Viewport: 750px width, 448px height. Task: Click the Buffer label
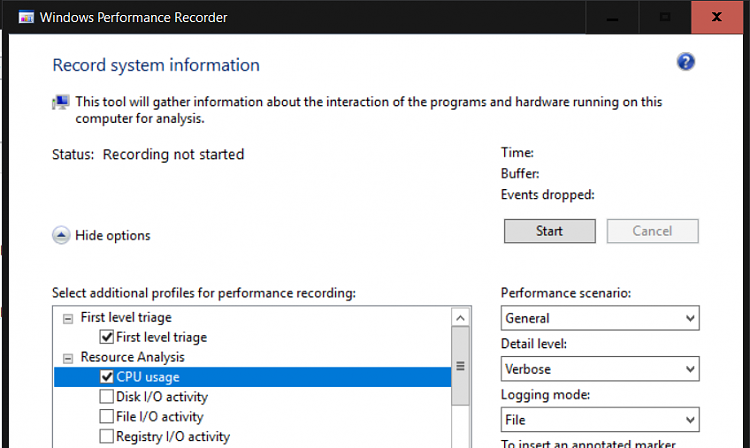tap(520, 174)
